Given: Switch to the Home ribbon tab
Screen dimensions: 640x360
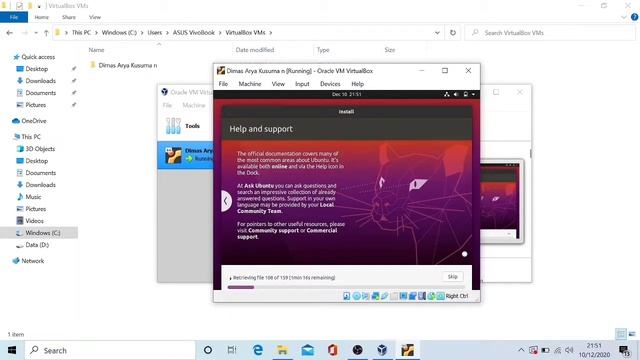Looking at the screenshot, I should [42, 17].
